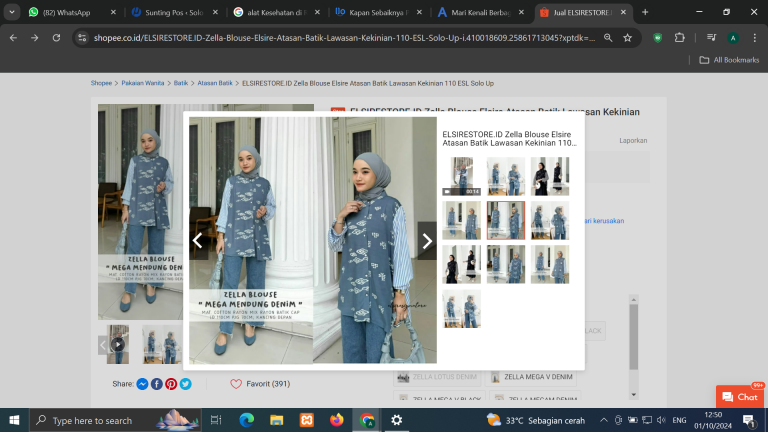Open the Shopee breadcrumb link

pyautogui.click(x=101, y=83)
